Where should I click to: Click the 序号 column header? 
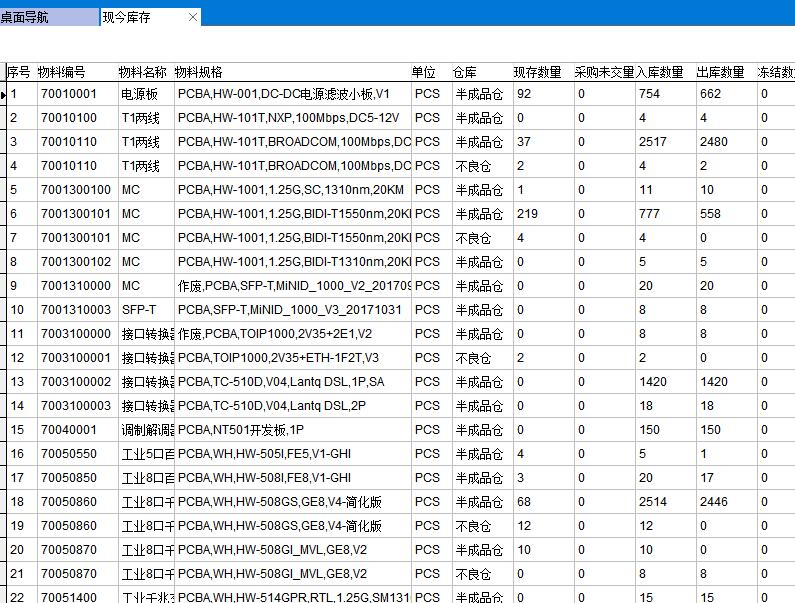(19, 72)
